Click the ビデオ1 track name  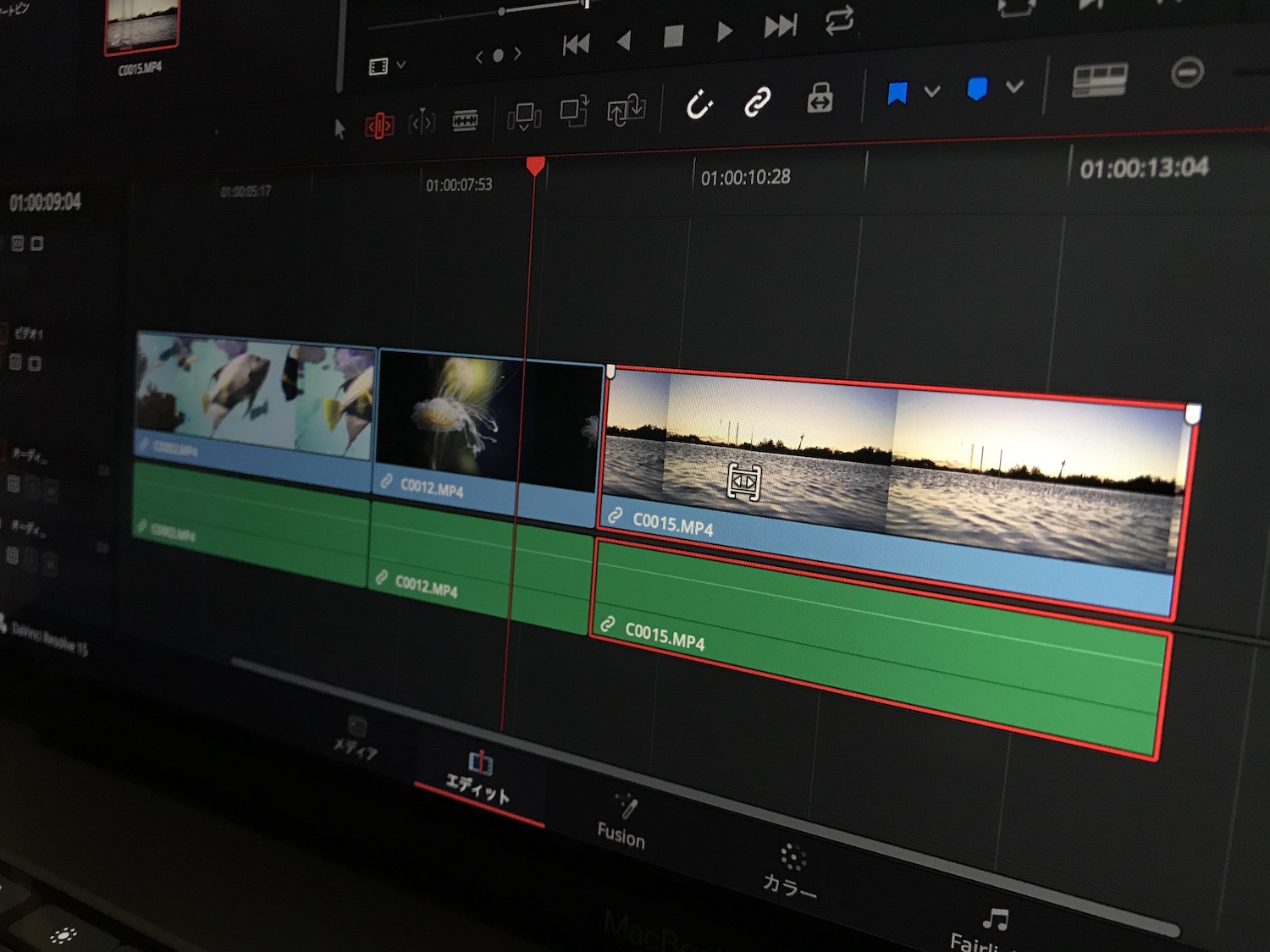28,333
